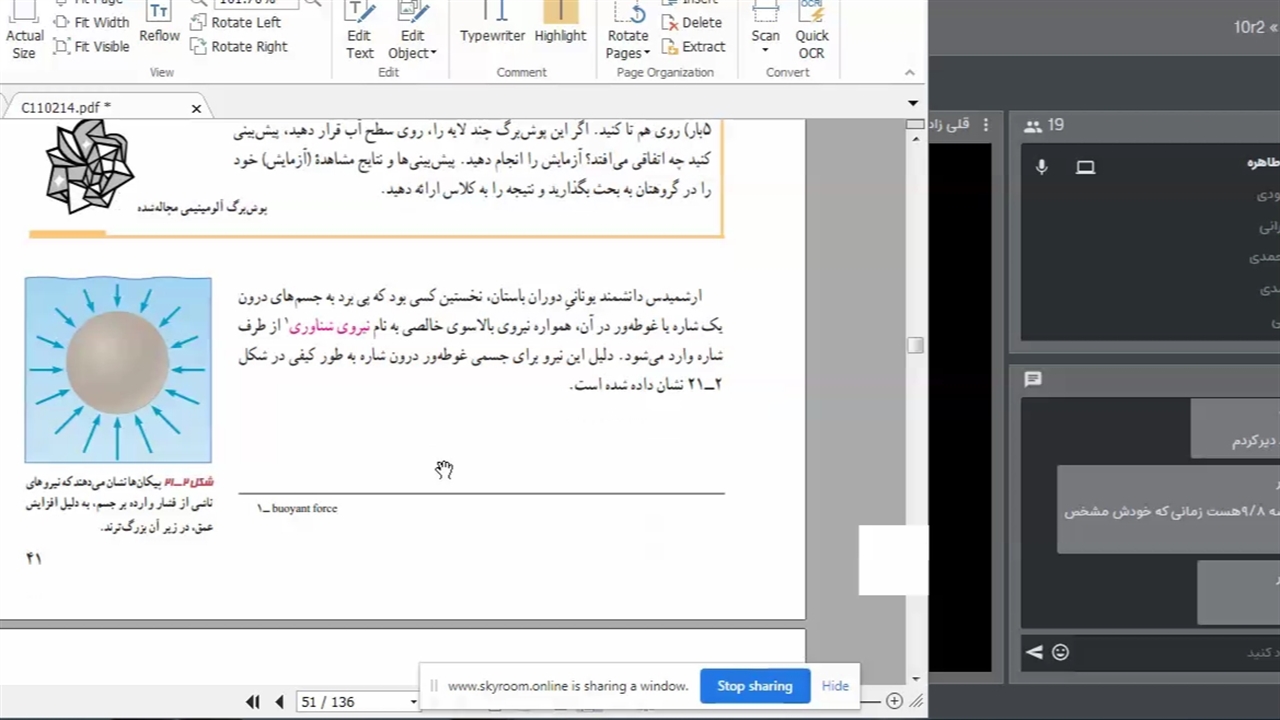The image size is (1280, 720).
Task: Click the zoom in plus button
Action: pyautogui.click(x=894, y=701)
